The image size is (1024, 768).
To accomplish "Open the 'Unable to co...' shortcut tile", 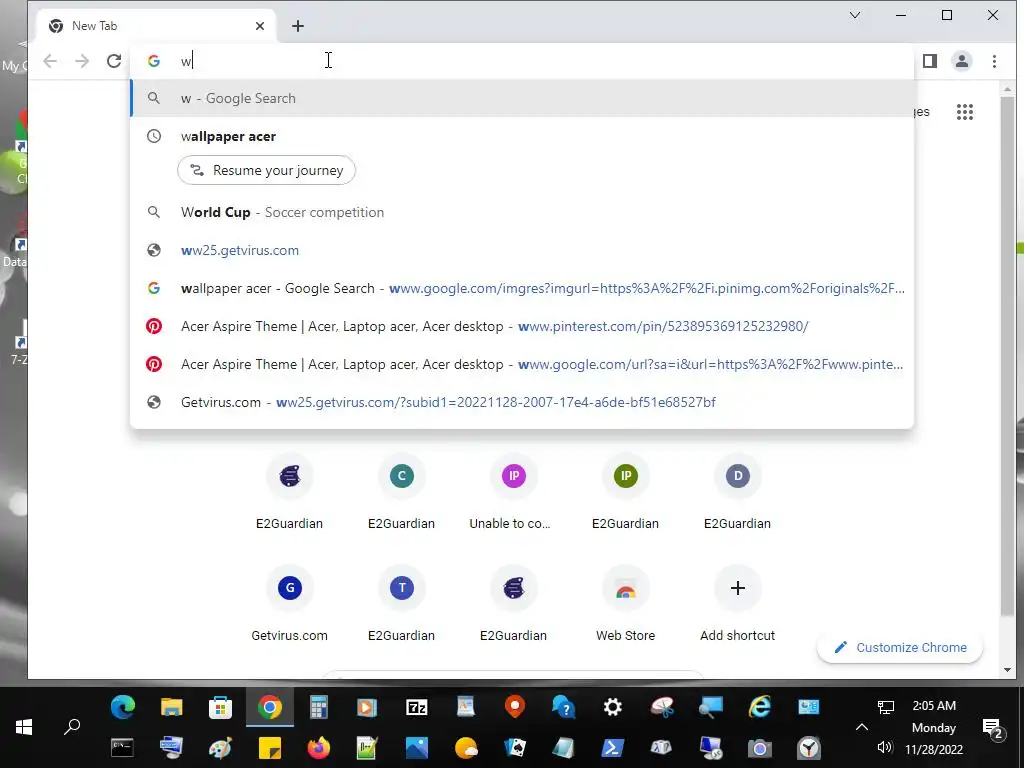I will coord(513,492).
